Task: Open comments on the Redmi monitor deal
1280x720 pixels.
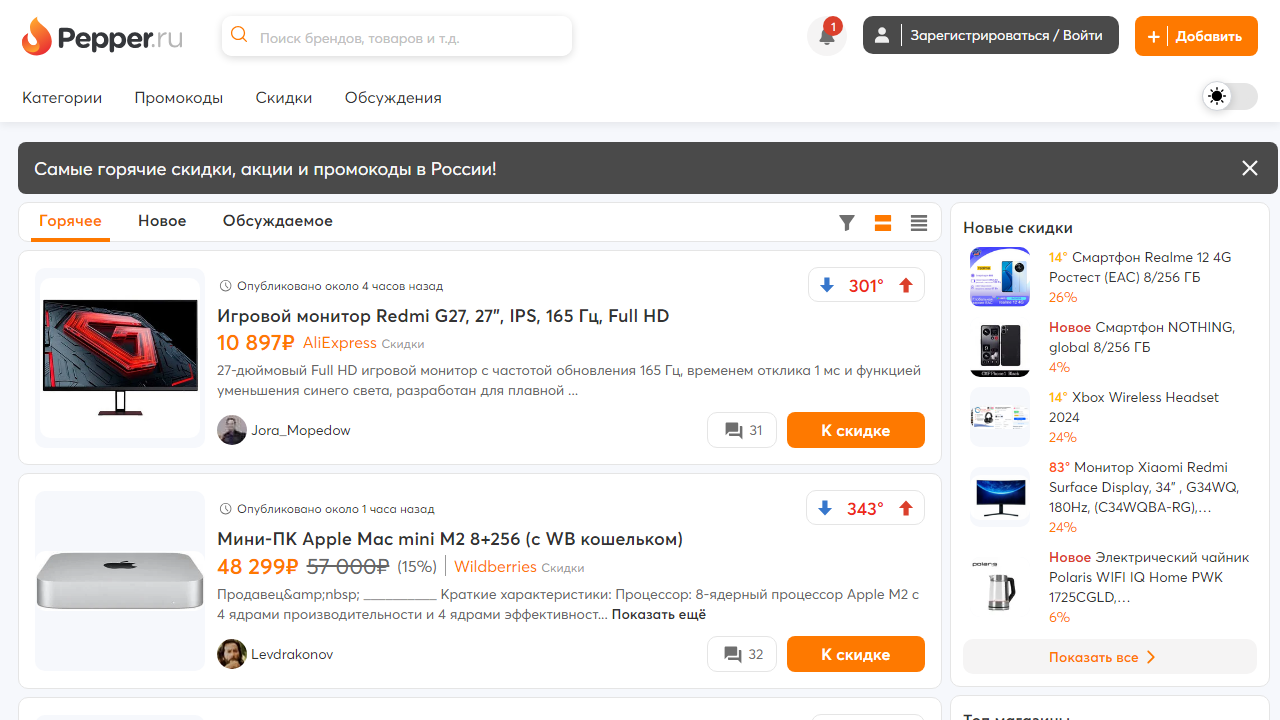Action: click(742, 431)
